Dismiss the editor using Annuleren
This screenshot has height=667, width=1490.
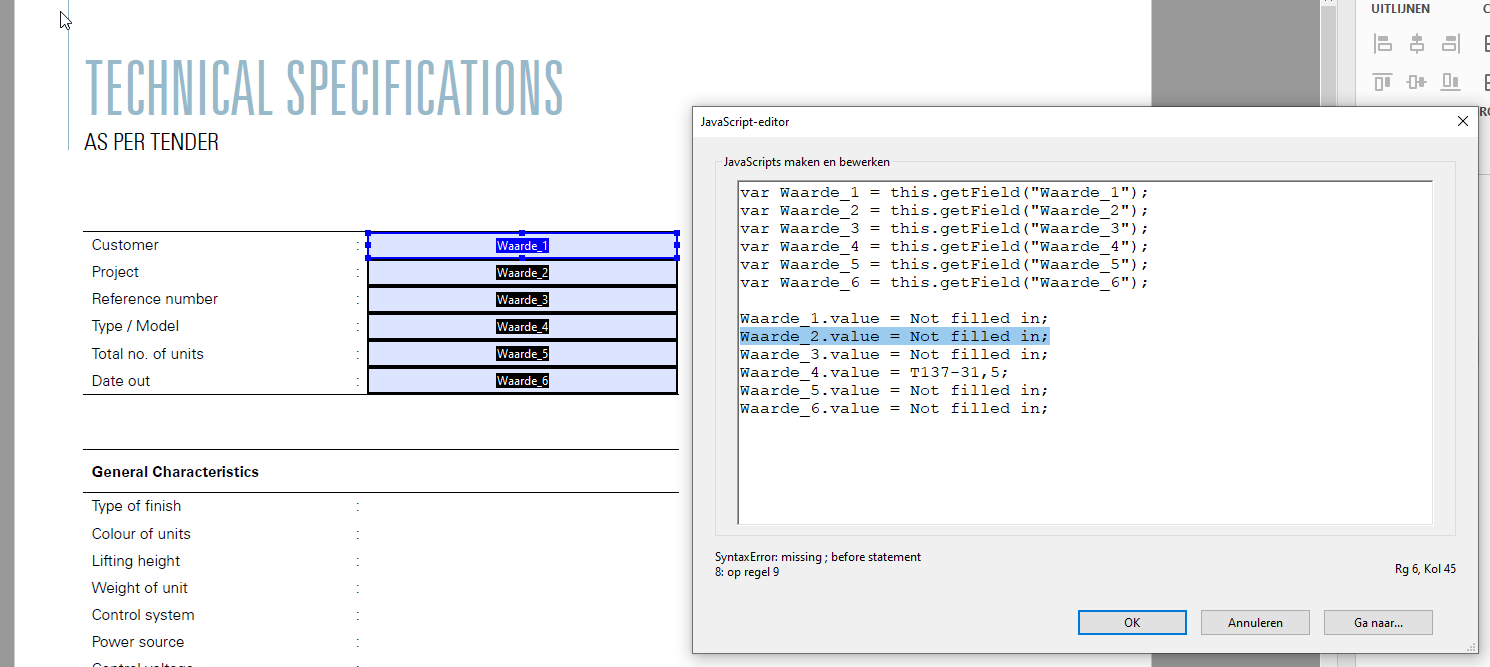coord(1254,622)
